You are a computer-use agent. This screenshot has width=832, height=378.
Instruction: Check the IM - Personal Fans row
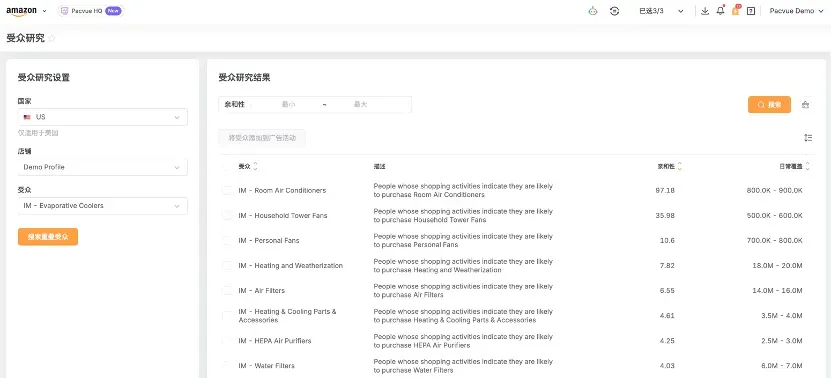(227, 240)
